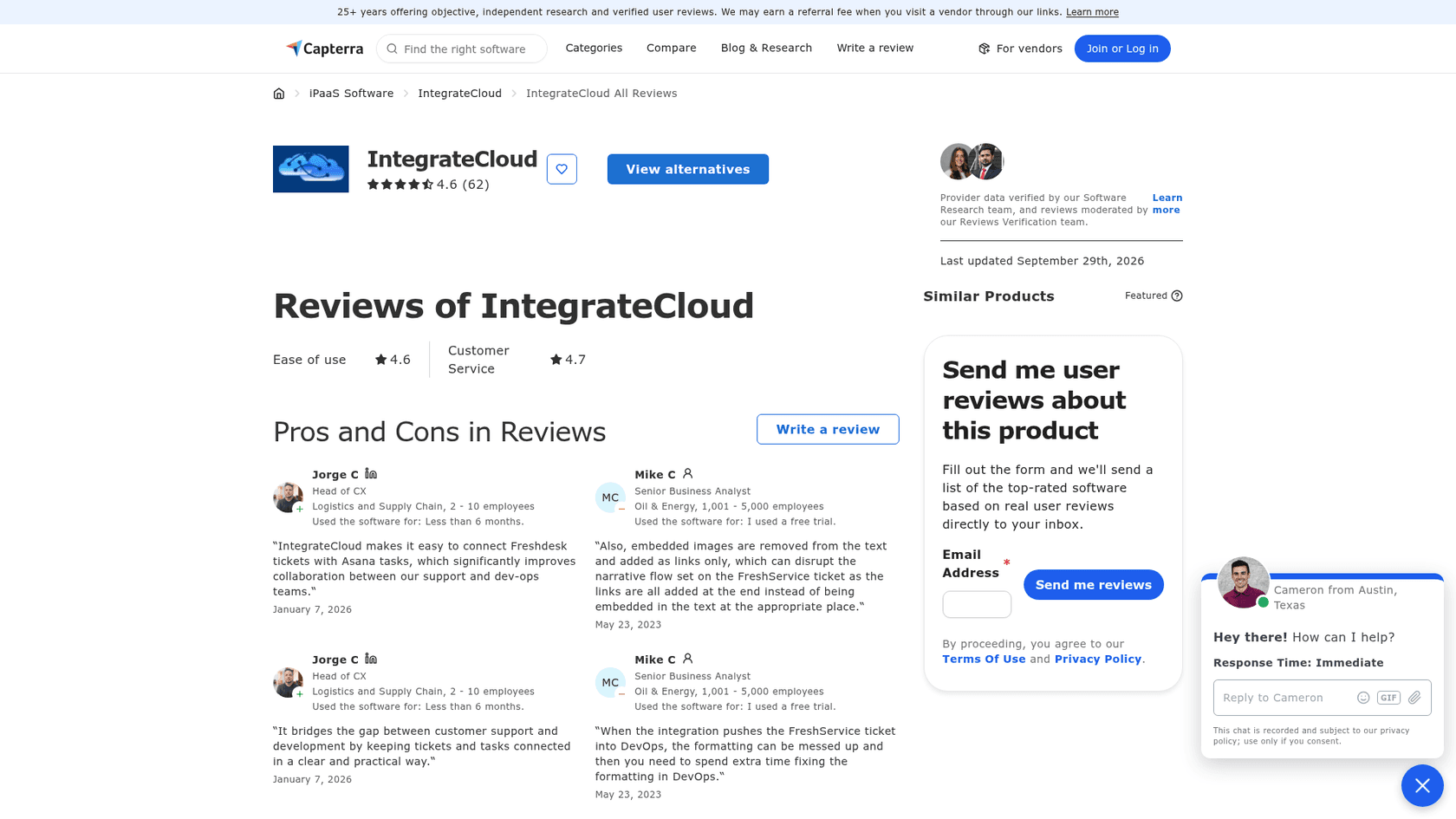Focus the Email Address input field

point(977,604)
